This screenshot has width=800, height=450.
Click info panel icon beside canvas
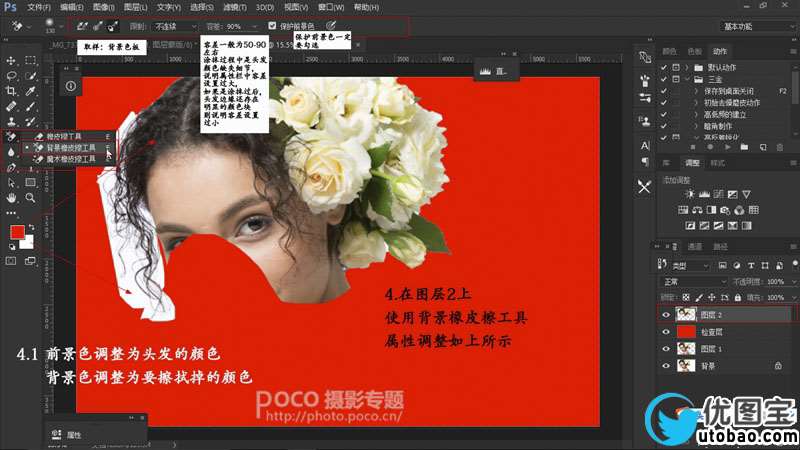point(71,86)
